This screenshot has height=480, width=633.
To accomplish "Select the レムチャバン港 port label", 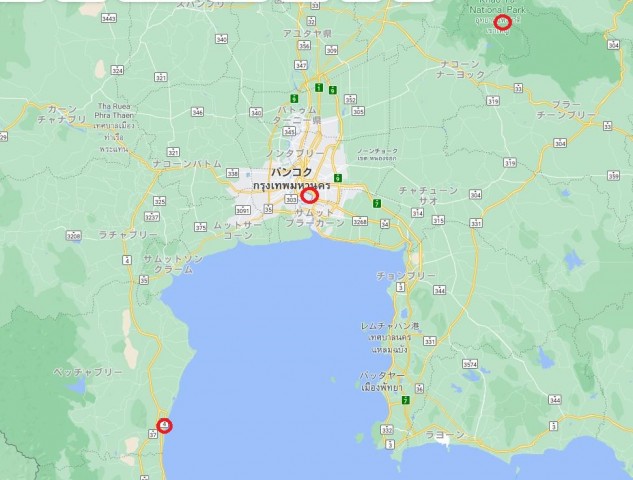I will click(x=390, y=326).
